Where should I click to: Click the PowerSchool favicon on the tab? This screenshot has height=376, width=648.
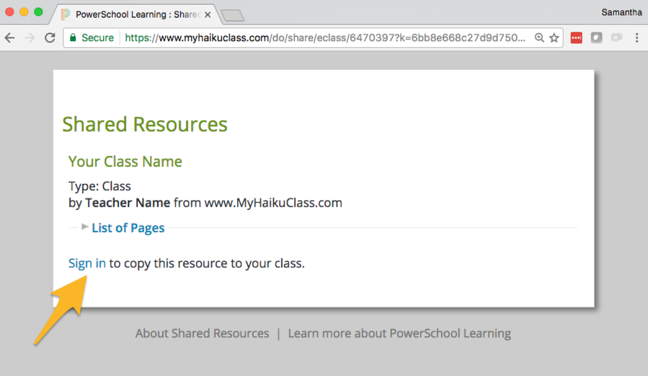click(x=65, y=14)
